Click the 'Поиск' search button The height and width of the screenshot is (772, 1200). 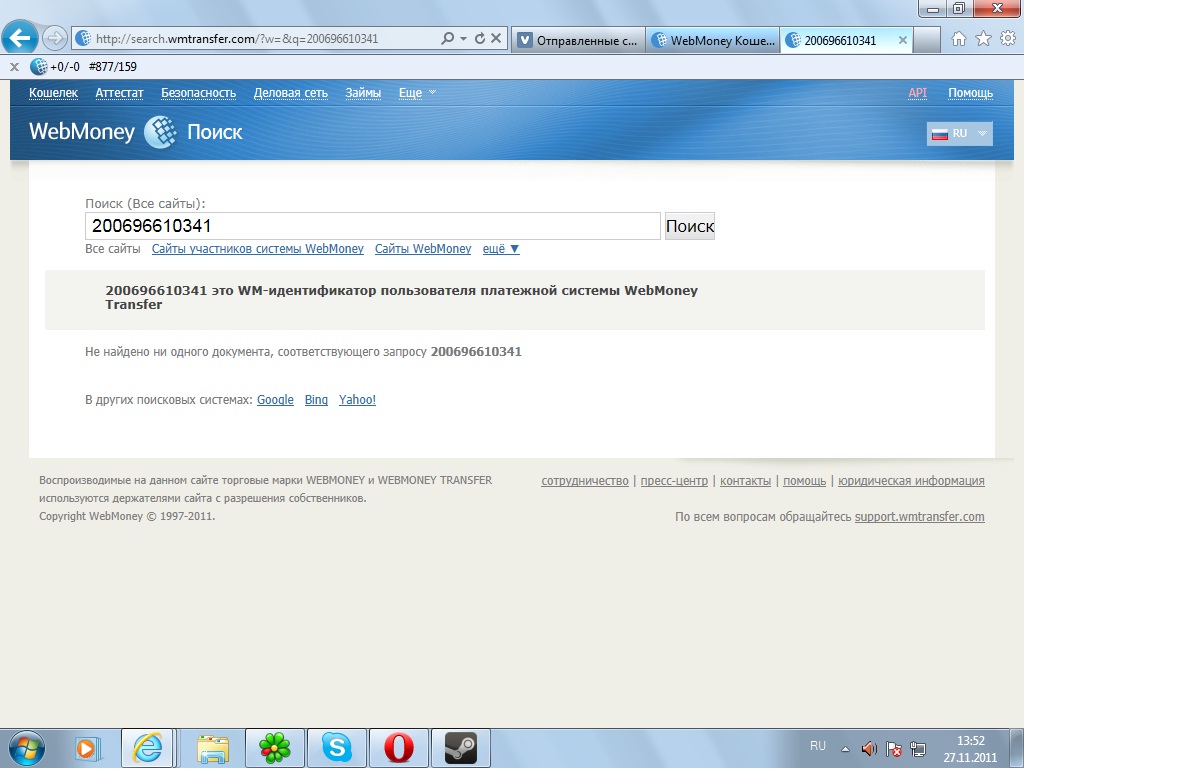pos(690,226)
